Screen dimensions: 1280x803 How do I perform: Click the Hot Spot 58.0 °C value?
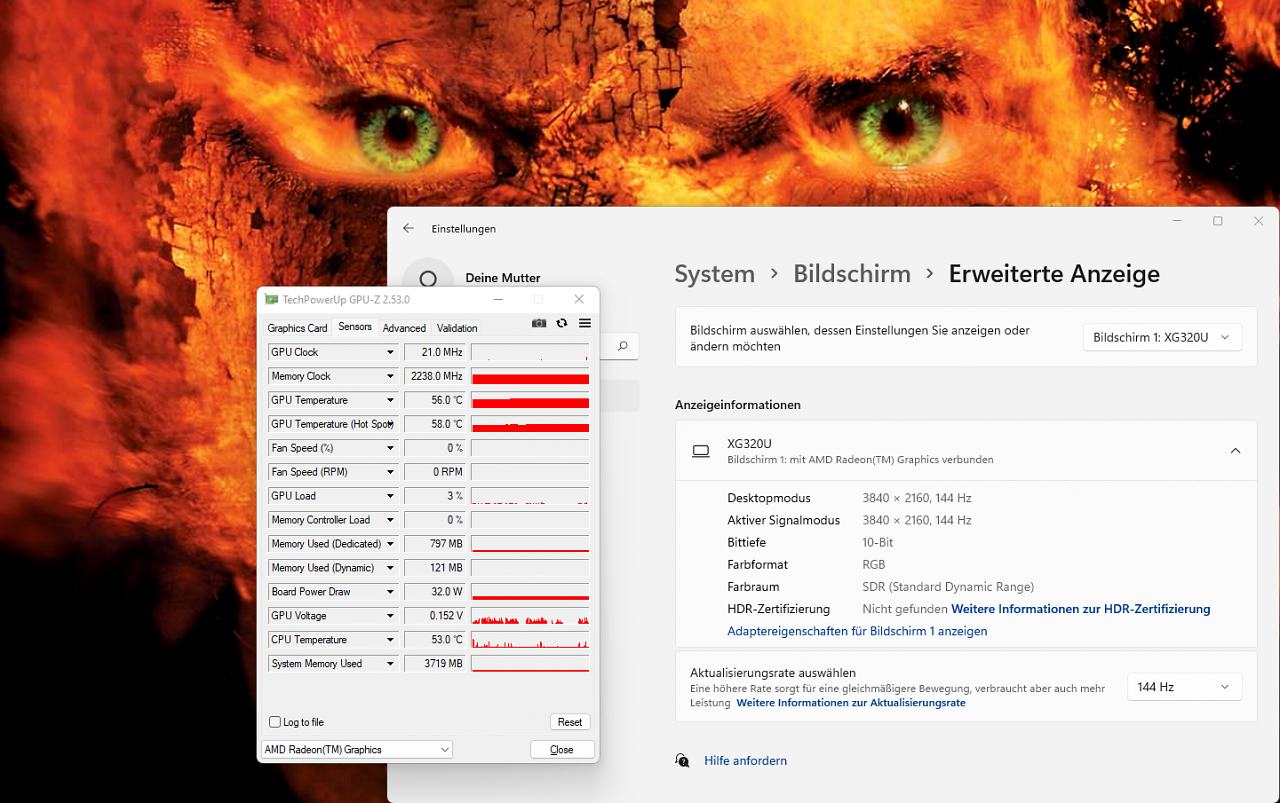pyautogui.click(x=435, y=424)
